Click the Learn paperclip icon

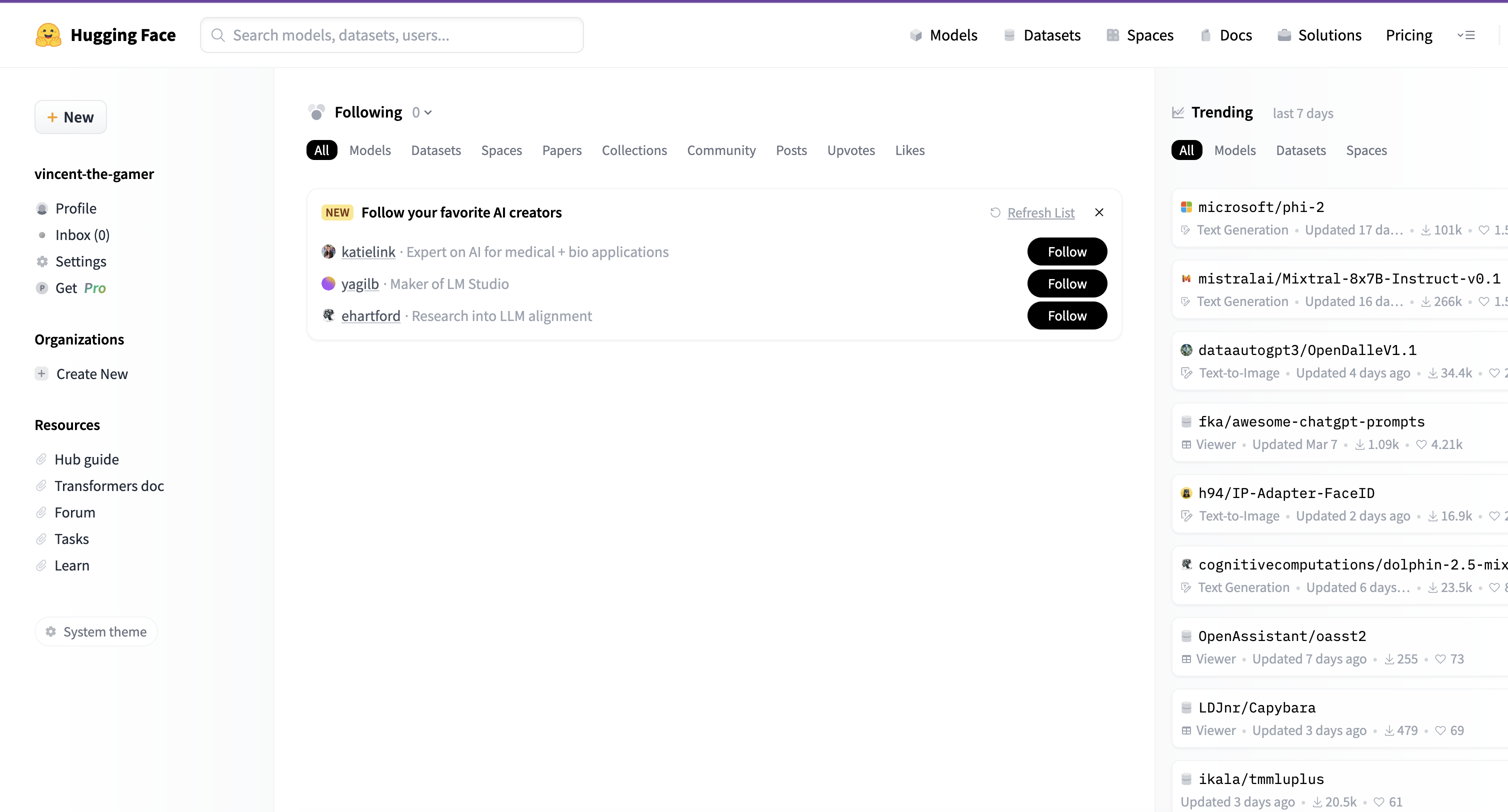point(41,565)
